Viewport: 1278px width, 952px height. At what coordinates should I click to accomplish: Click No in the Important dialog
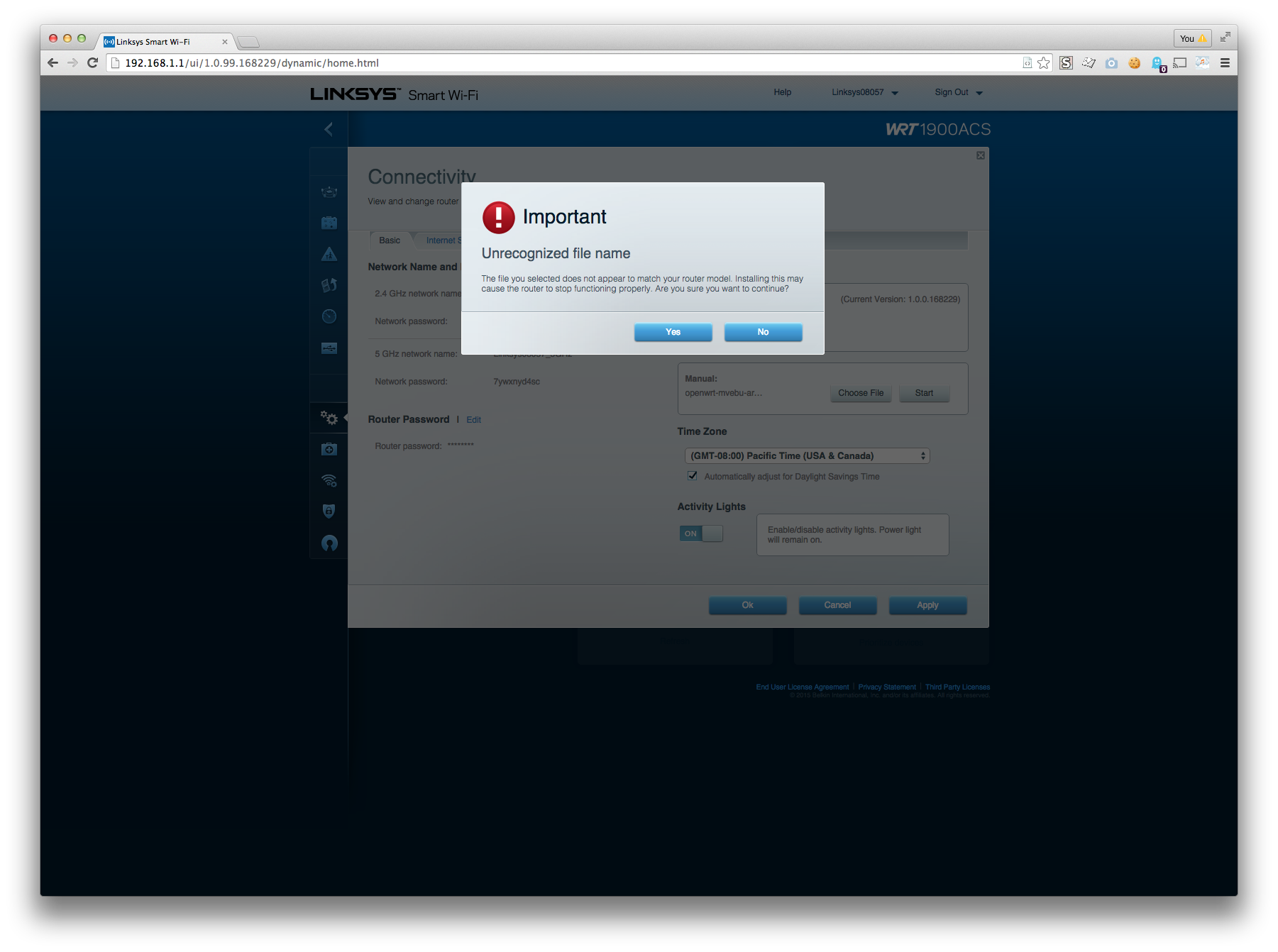(x=763, y=332)
